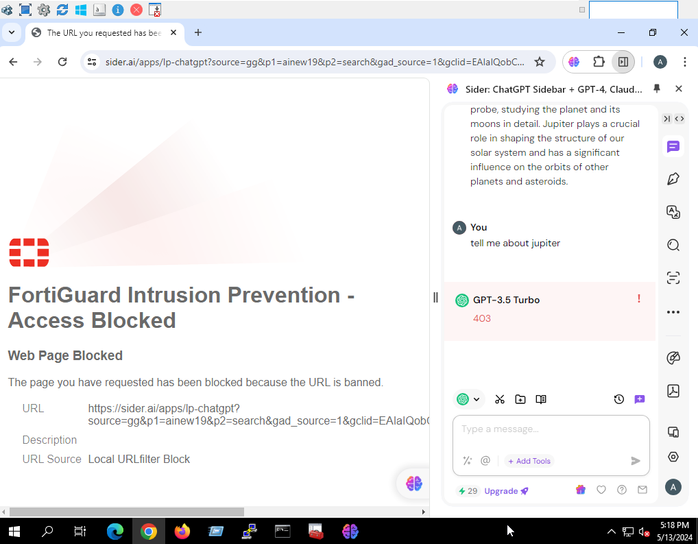Click the heart icon in Sider footer

[601, 490]
